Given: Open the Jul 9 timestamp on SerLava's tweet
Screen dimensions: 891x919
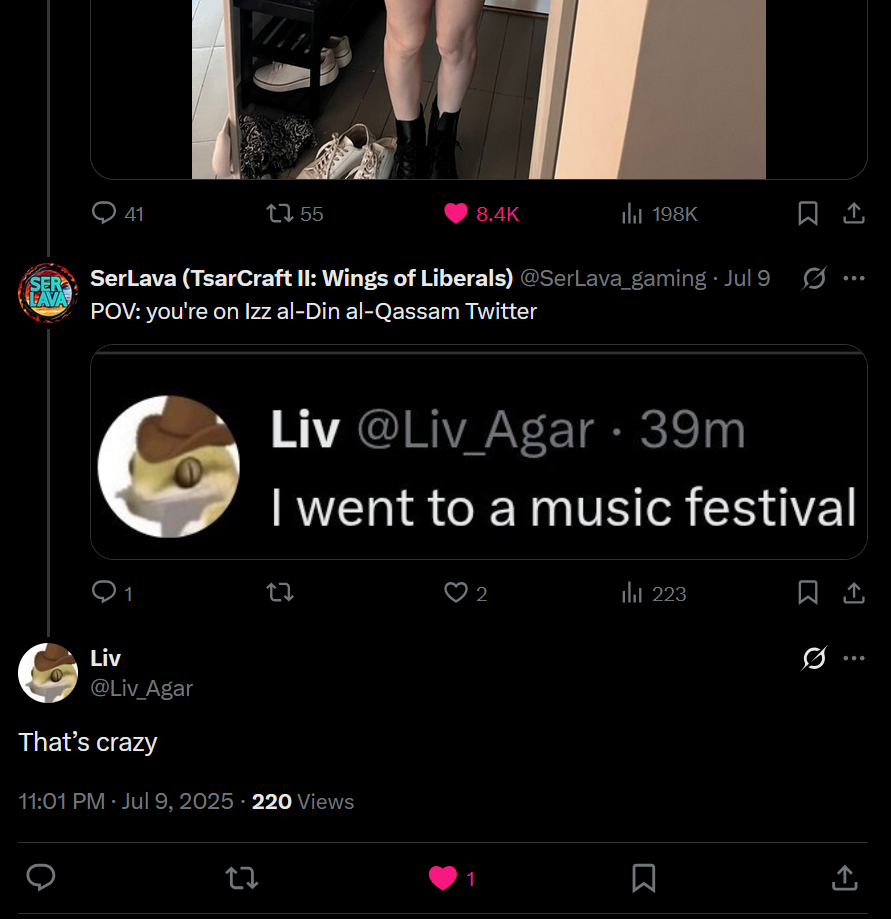Looking at the screenshot, I should [x=747, y=278].
